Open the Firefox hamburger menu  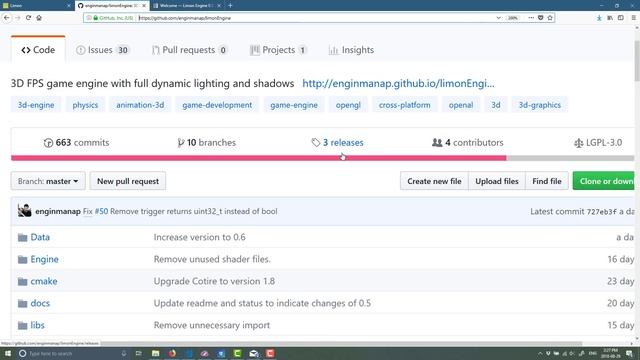pyautogui.click(x=633, y=18)
